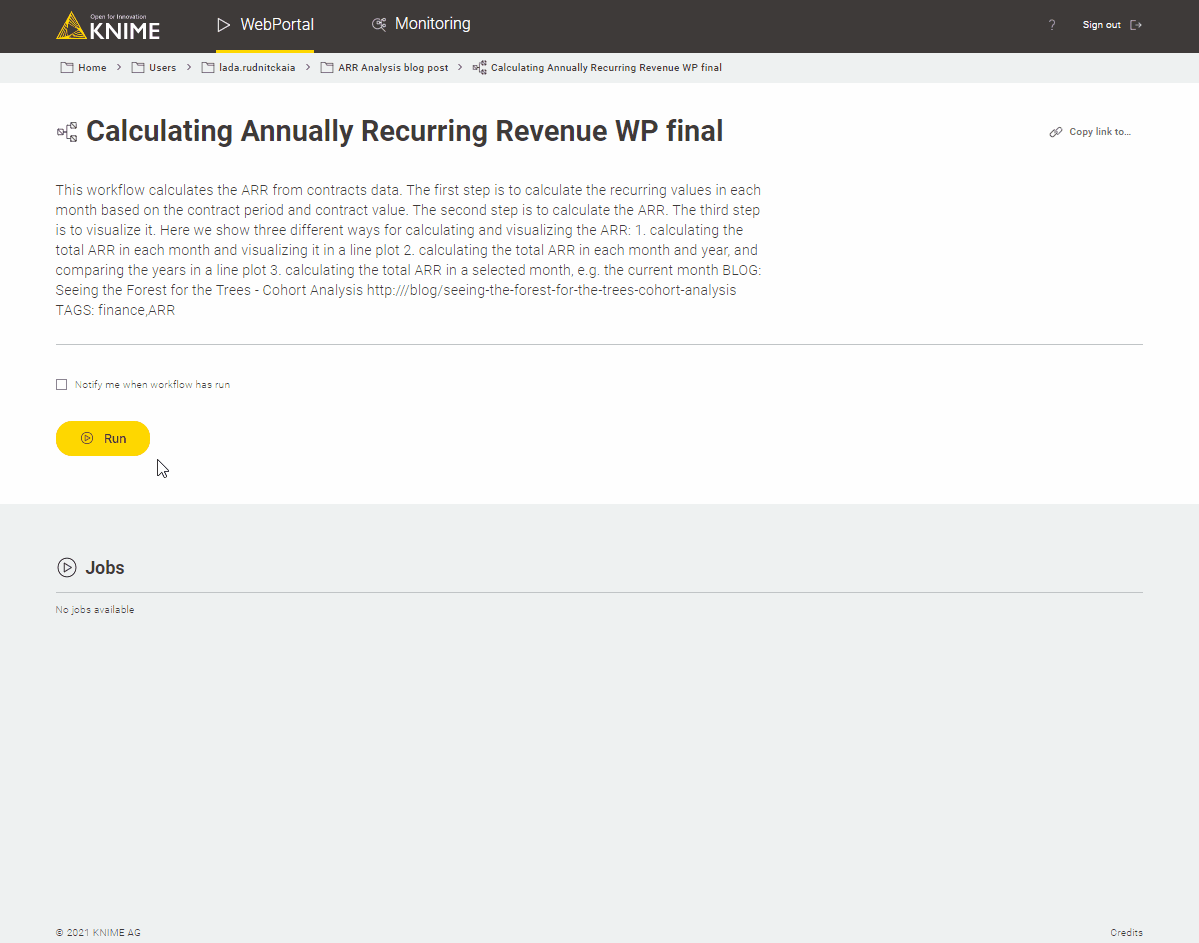Click the ARR Analysis blog post folder icon

tap(327, 67)
